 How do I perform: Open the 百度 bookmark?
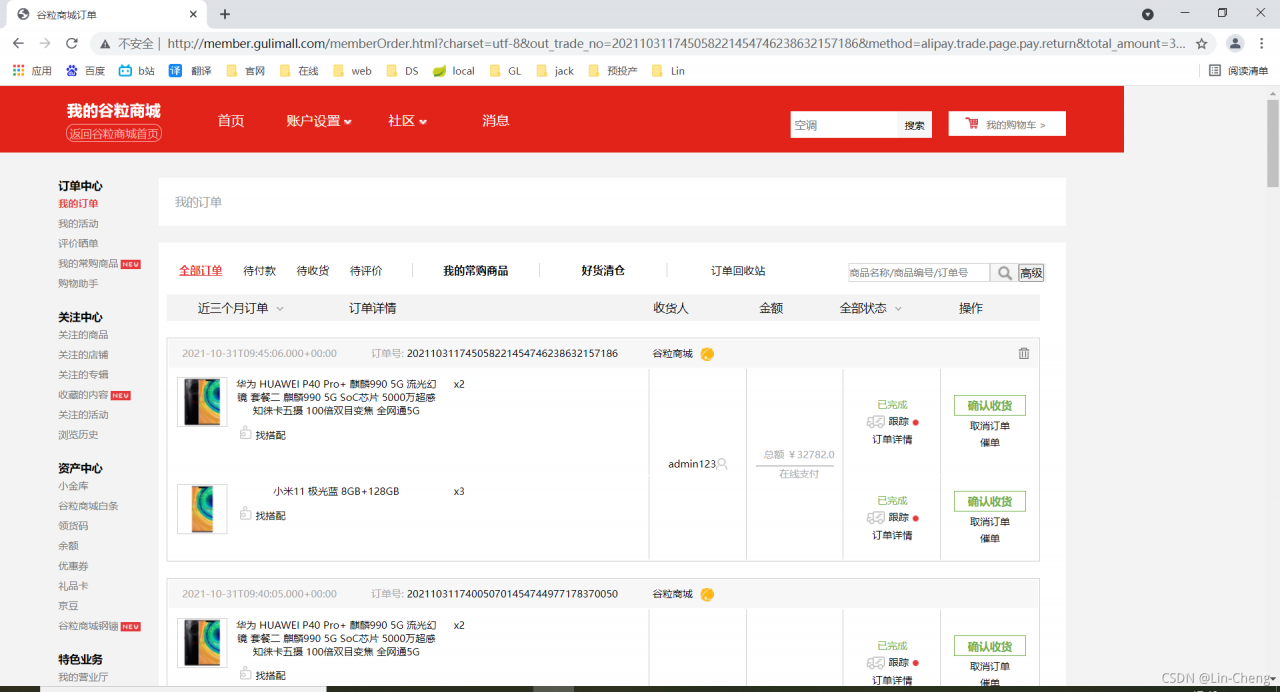coord(85,71)
